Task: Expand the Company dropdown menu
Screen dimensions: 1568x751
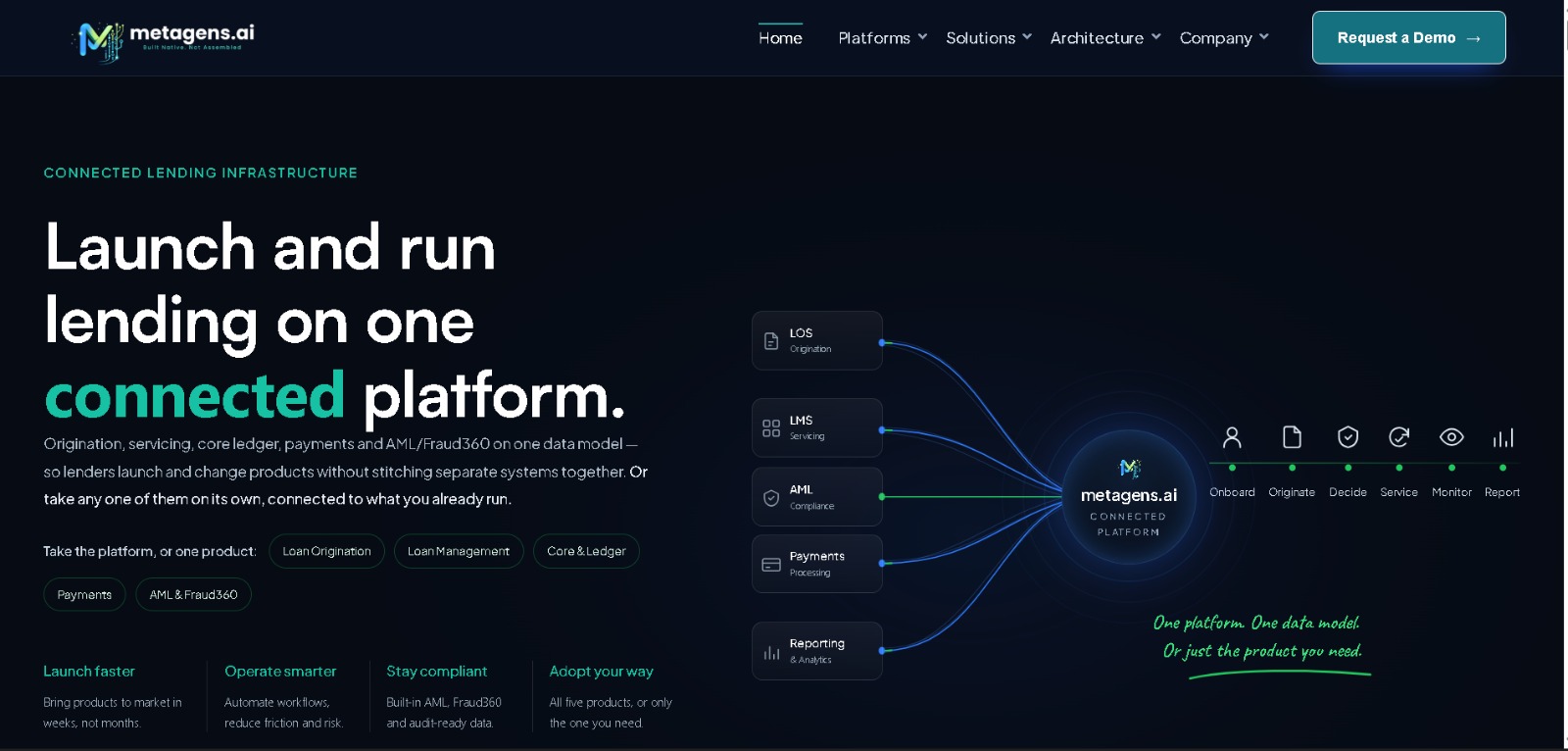Action: 1224,38
